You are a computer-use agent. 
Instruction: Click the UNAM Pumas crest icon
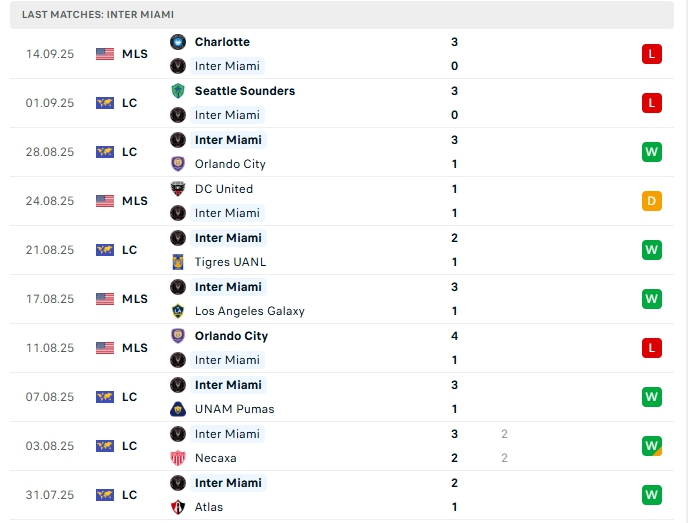pyautogui.click(x=178, y=409)
